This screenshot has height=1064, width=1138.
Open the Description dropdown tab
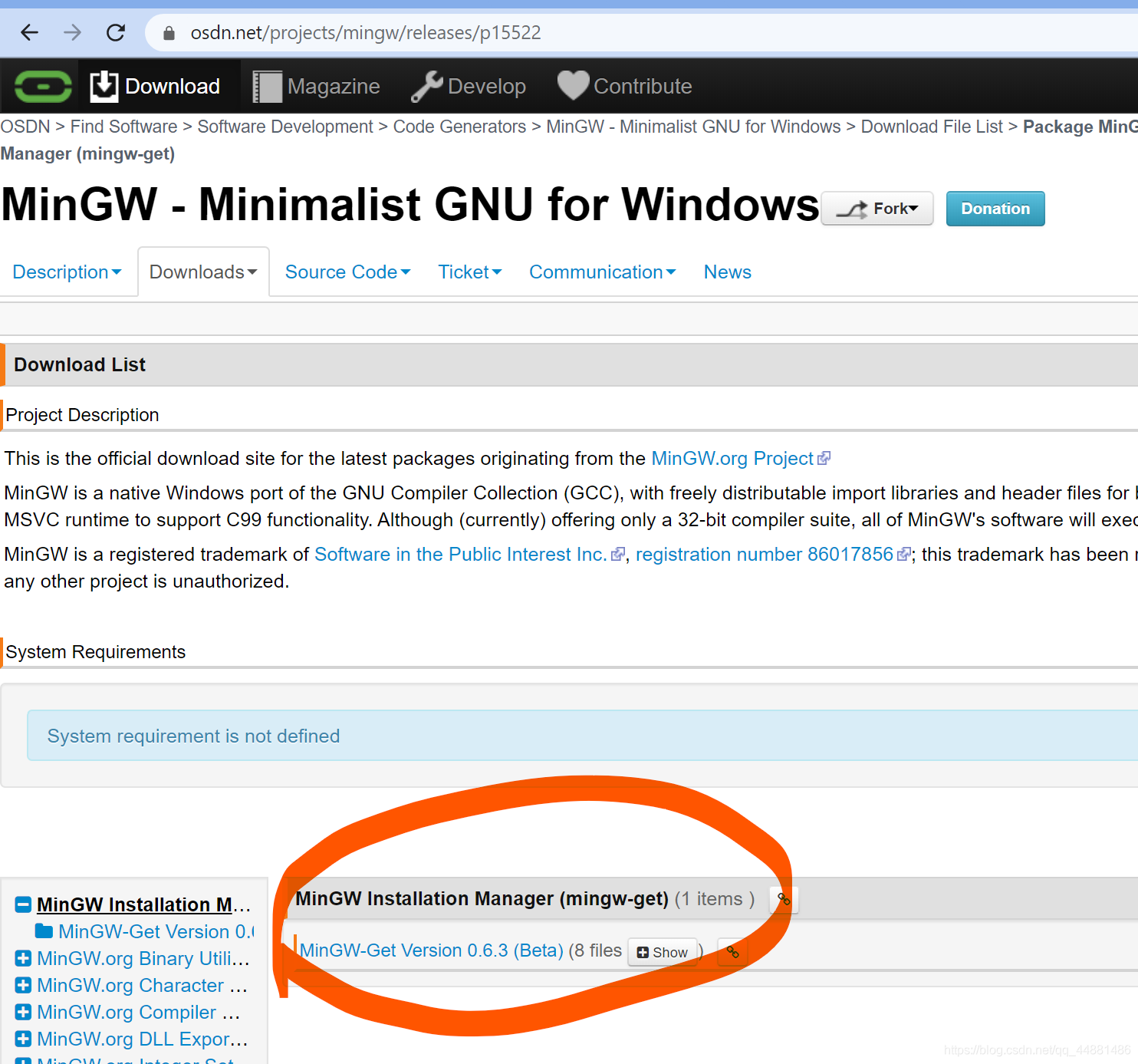click(x=67, y=272)
